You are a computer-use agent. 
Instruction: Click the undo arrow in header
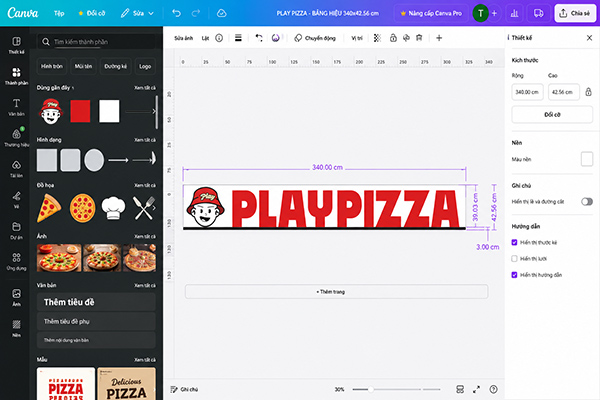point(176,13)
